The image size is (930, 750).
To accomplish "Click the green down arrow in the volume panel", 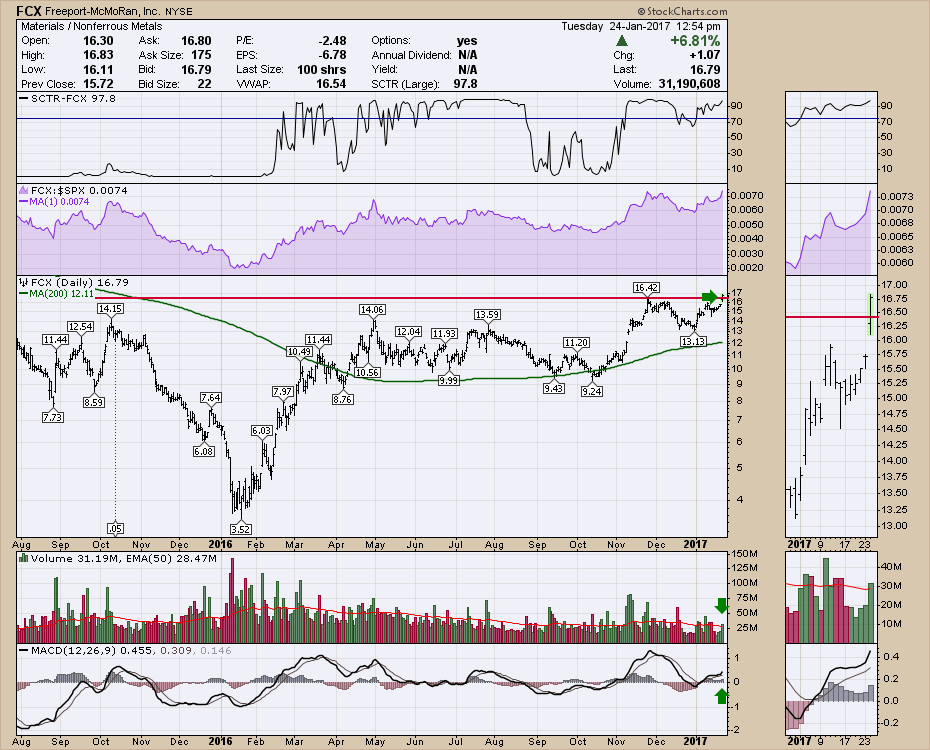I will 721,606.
